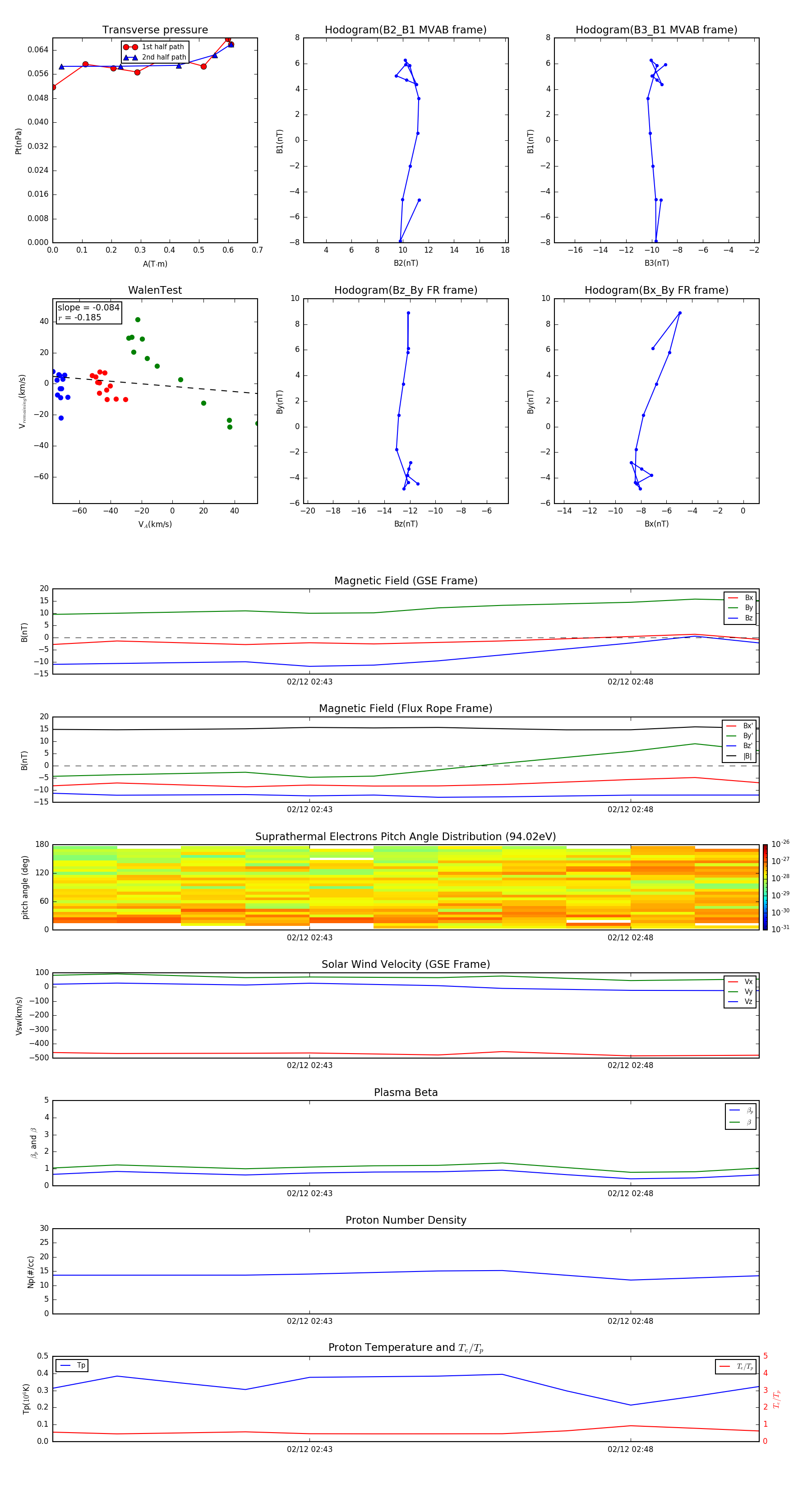Image resolution: width=812 pixels, height=1489 pixels.
Task: Click the pitch angle colorbar
Action: [x=765, y=887]
